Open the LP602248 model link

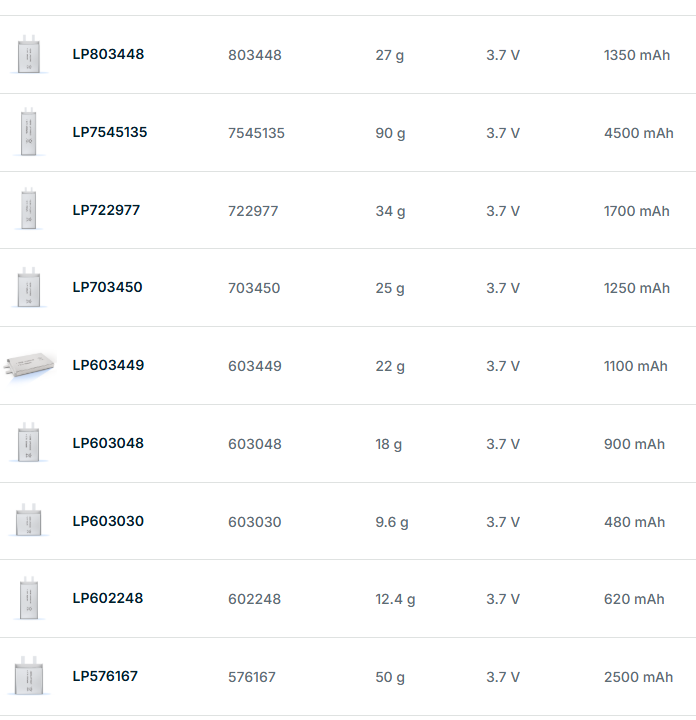[x=107, y=598]
